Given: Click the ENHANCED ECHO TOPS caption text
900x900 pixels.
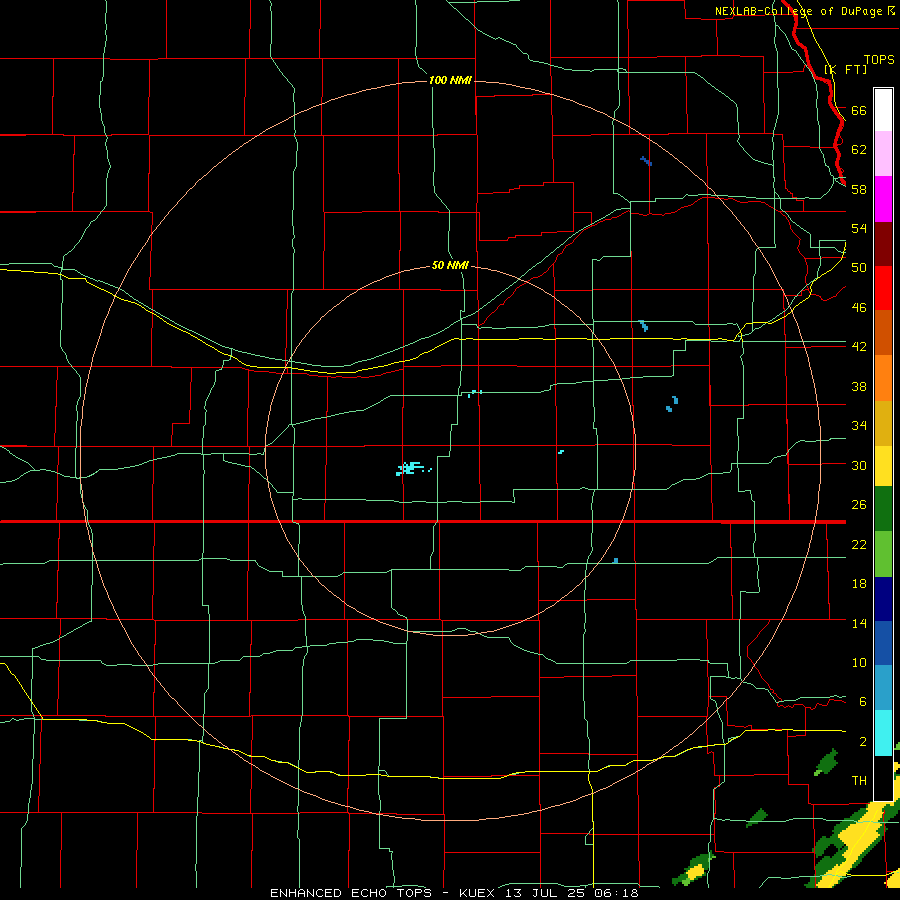Looking at the screenshot, I should tap(351, 893).
